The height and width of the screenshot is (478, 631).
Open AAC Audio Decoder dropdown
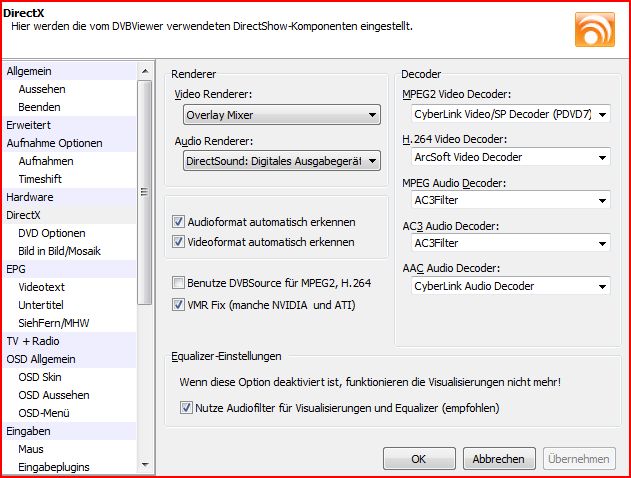pos(511,286)
